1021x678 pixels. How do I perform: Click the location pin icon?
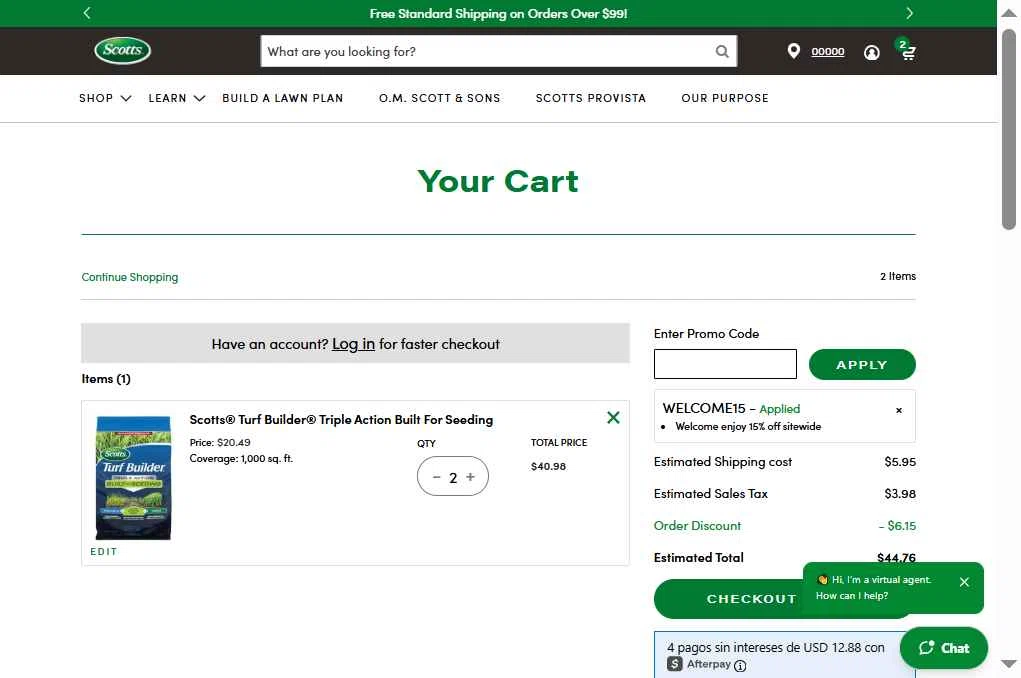point(793,51)
